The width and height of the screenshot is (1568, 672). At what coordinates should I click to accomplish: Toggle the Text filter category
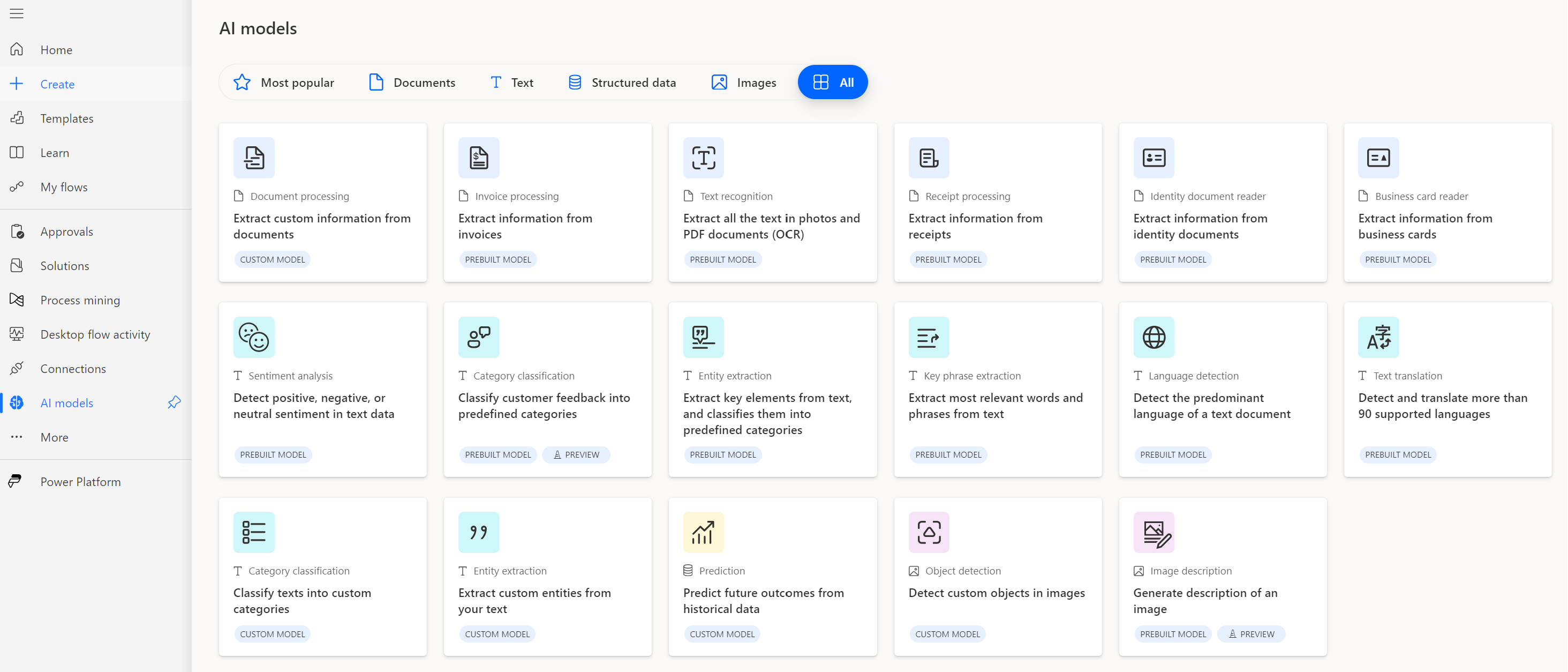tap(511, 82)
